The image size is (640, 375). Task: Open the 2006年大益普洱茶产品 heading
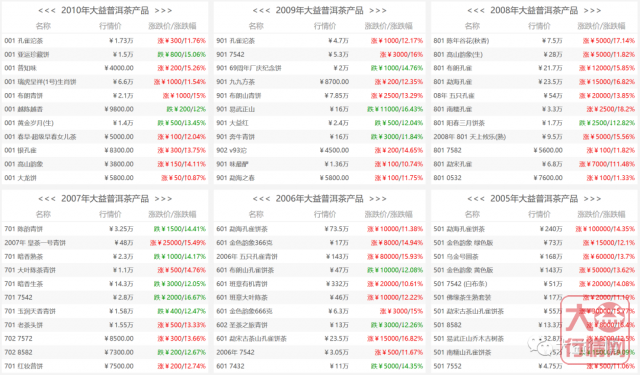click(x=319, y=199)
